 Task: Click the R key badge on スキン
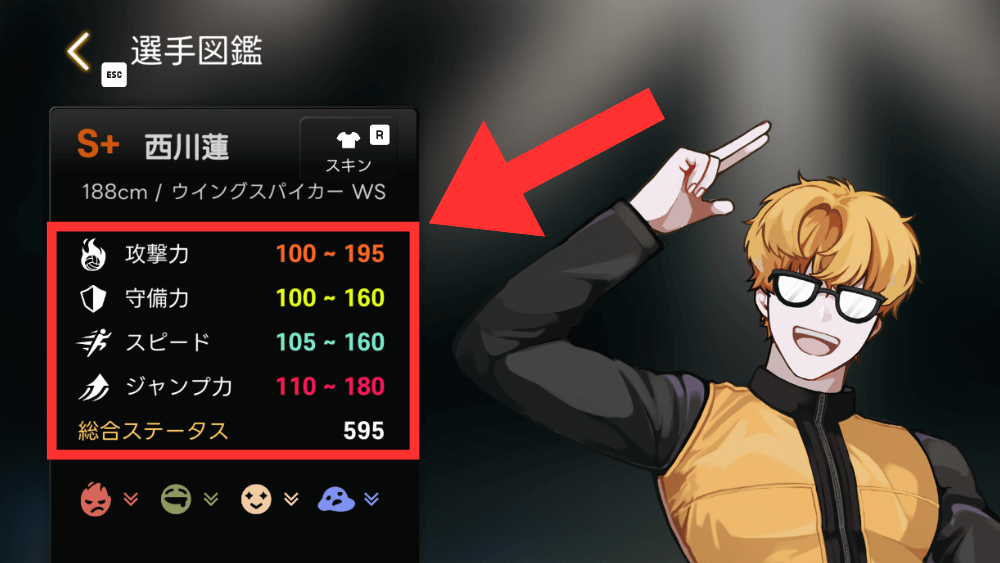click(x=379, y=135)
